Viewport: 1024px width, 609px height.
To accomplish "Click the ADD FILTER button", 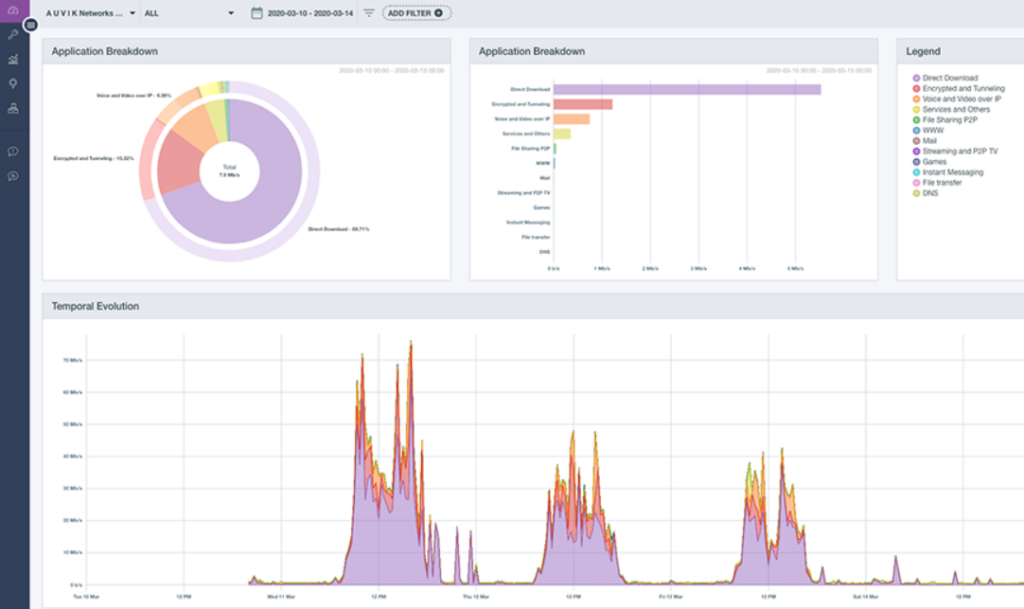I will coord(416,13).
